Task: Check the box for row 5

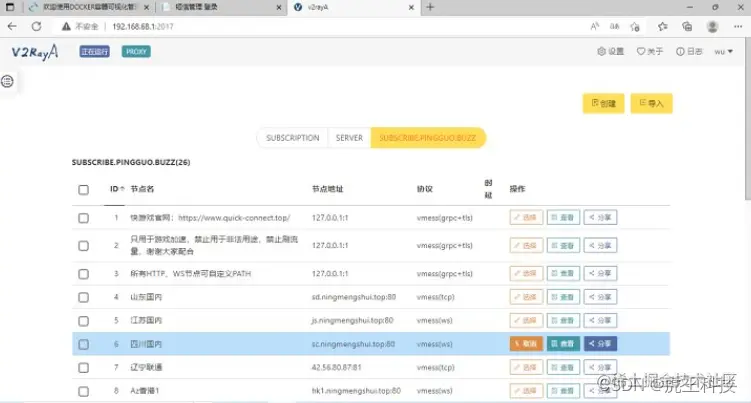Action: (x=83, y=321)
